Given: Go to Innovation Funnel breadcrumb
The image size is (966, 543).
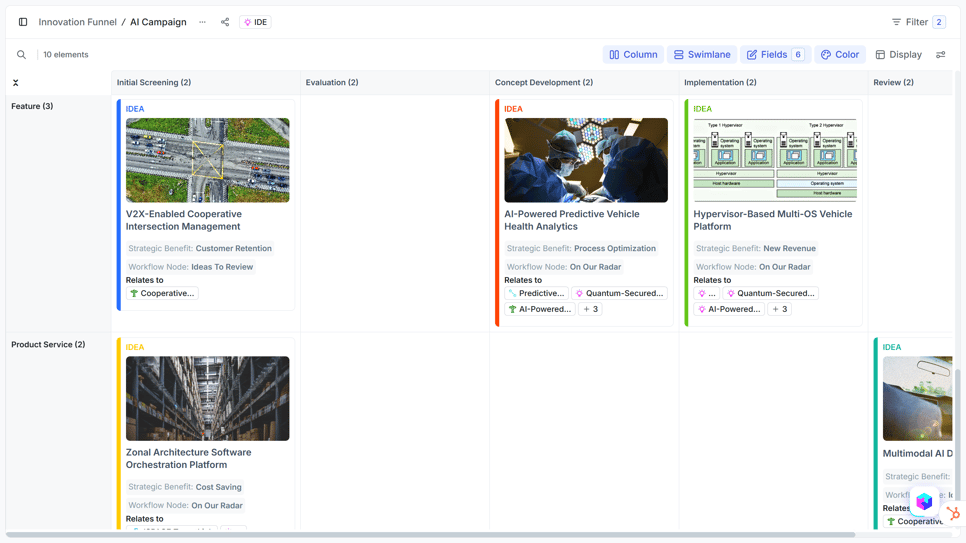Looking at the screenshot, I should [x=78, y=22].
